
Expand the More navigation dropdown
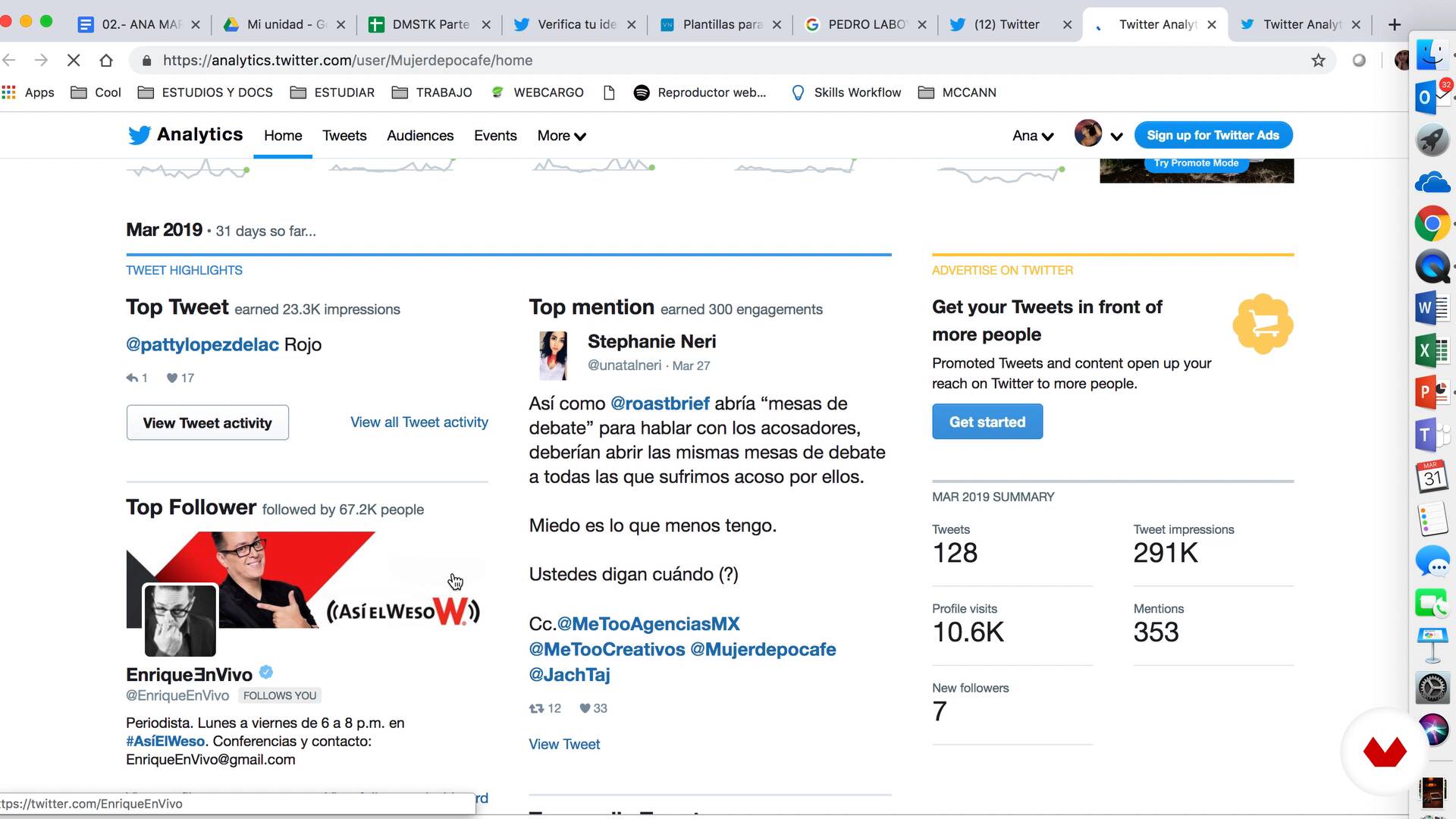point(561,136)
